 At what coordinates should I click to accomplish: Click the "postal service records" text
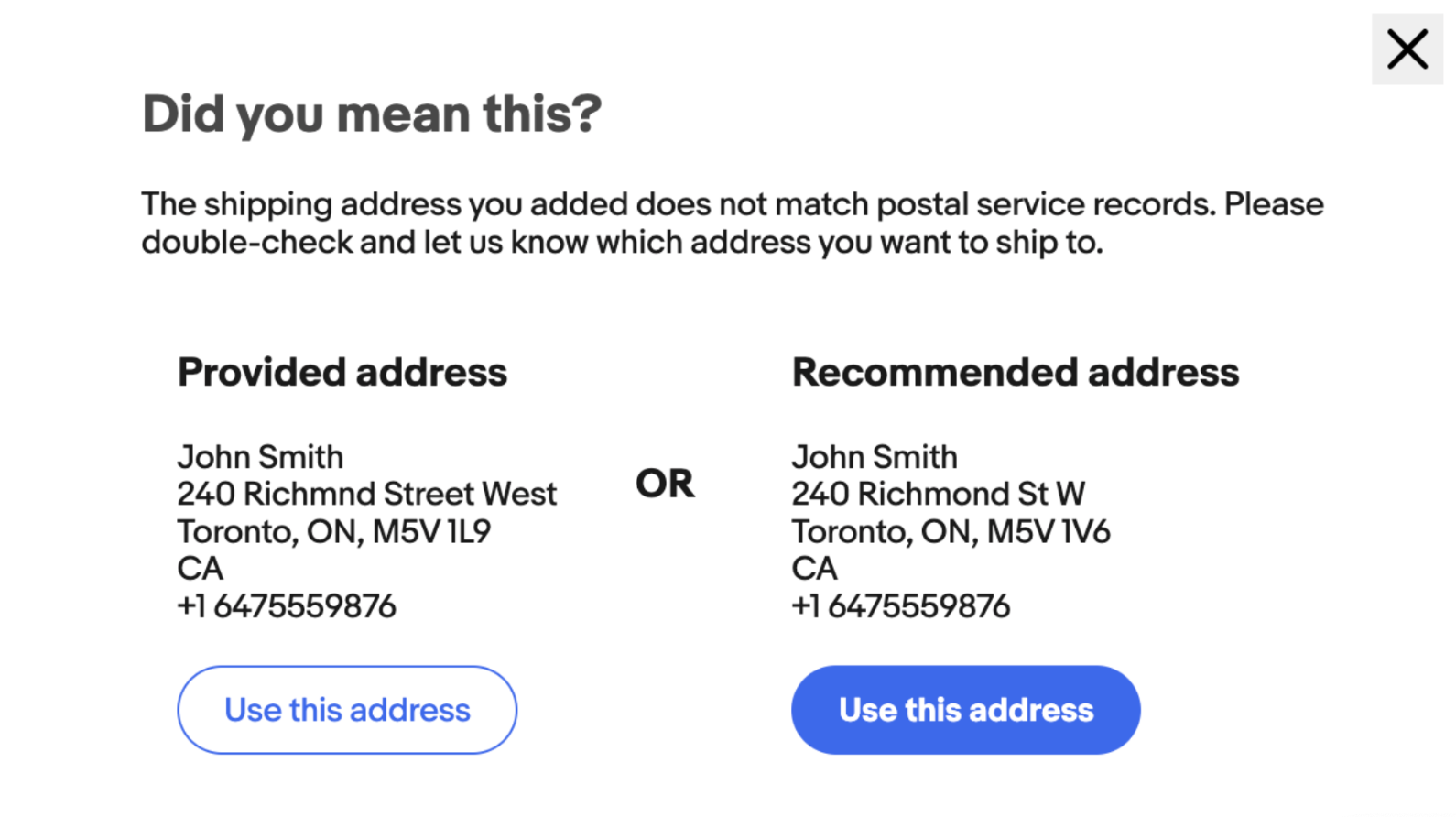pyautogui.click(x=1046, y=204)
